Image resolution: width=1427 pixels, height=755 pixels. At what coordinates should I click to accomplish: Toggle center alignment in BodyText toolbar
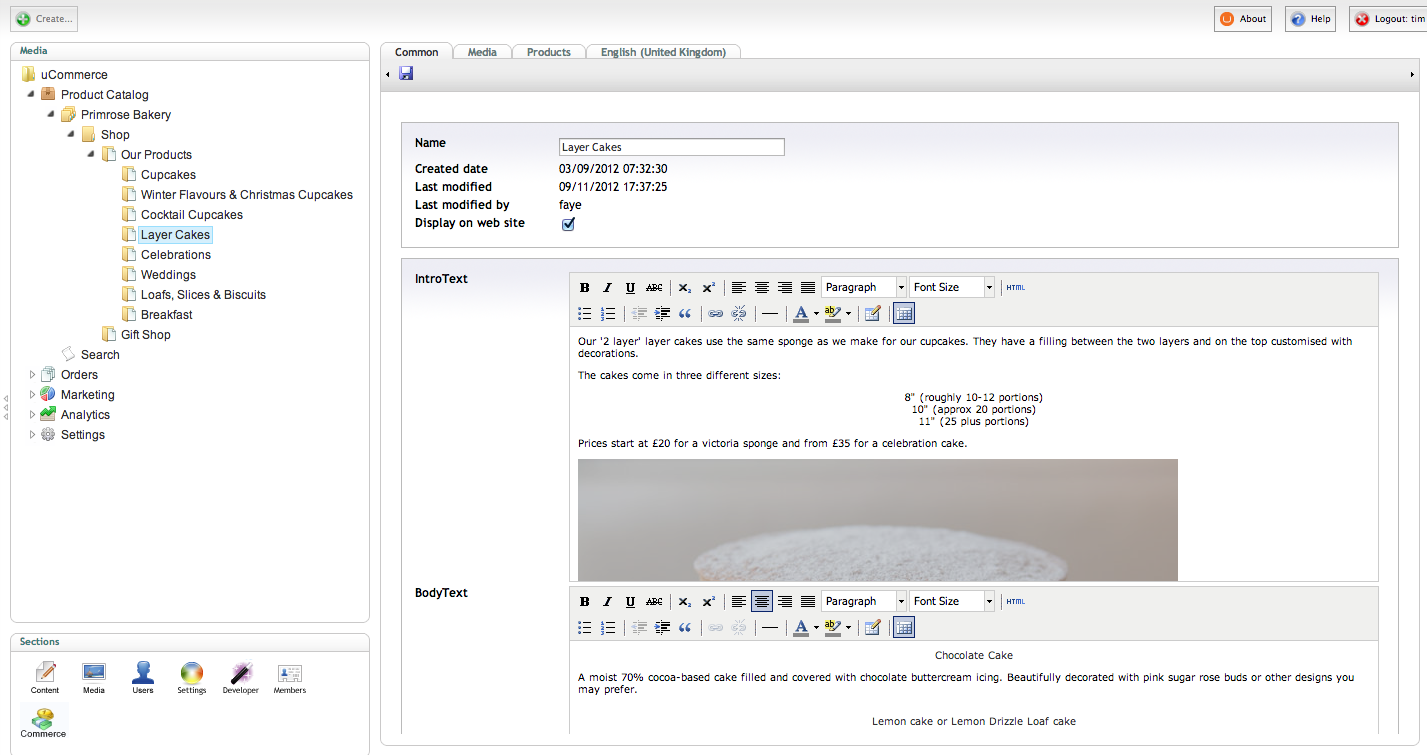(x=762, y=601)
